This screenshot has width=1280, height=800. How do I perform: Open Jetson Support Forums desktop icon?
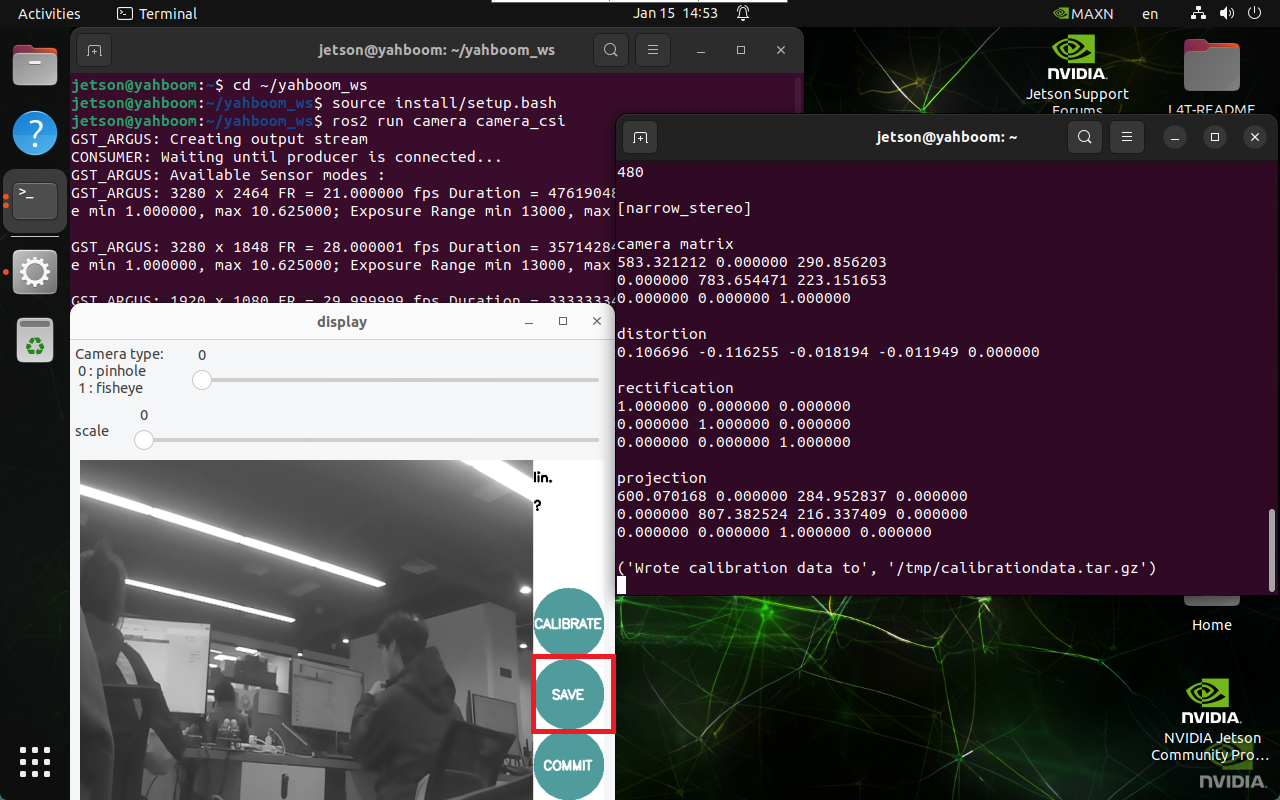tap(1077, 75)
